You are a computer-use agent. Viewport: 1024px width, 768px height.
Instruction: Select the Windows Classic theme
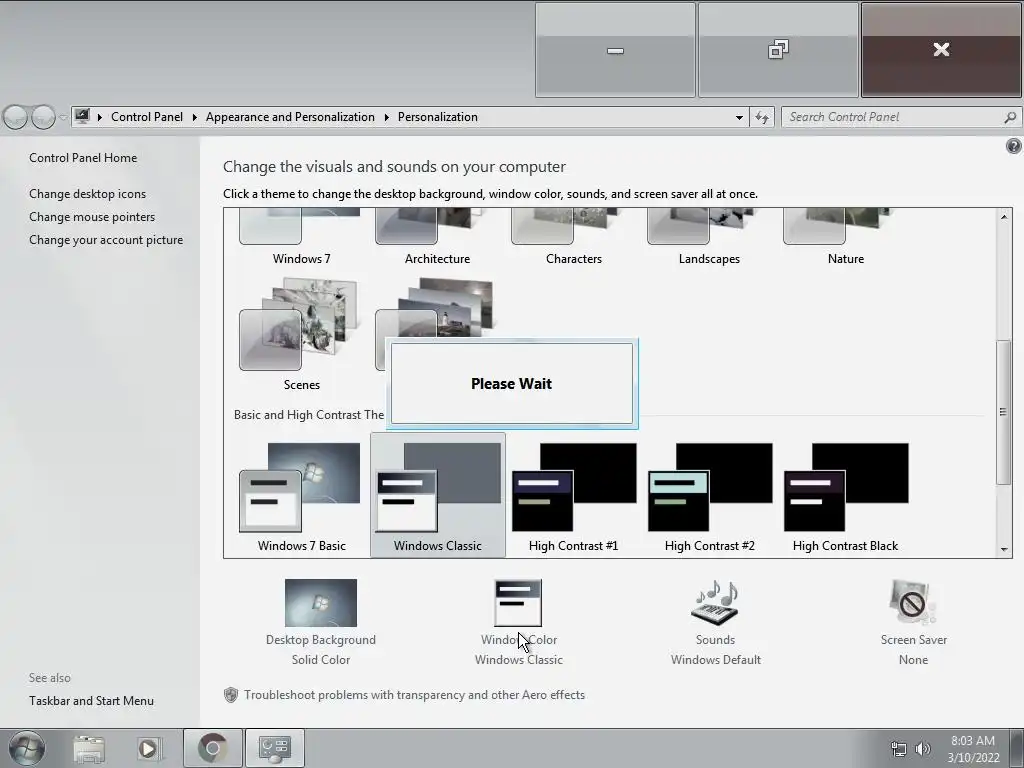(x=438, y=496)
